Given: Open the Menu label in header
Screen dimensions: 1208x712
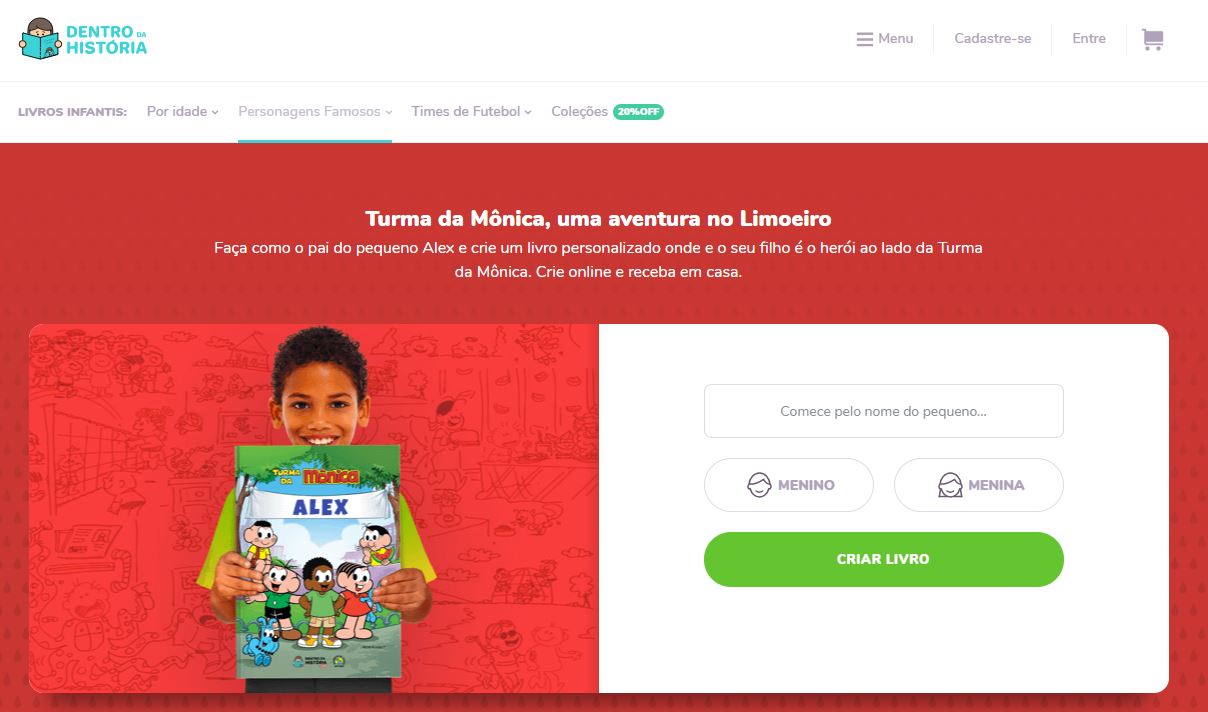Looking at the screenshot, I should [896, 39].
